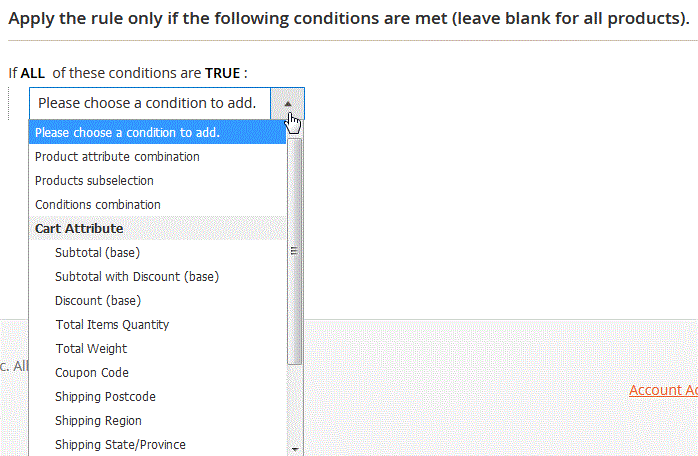Choose 'Shipping Postcode' condition

(105, 396)
